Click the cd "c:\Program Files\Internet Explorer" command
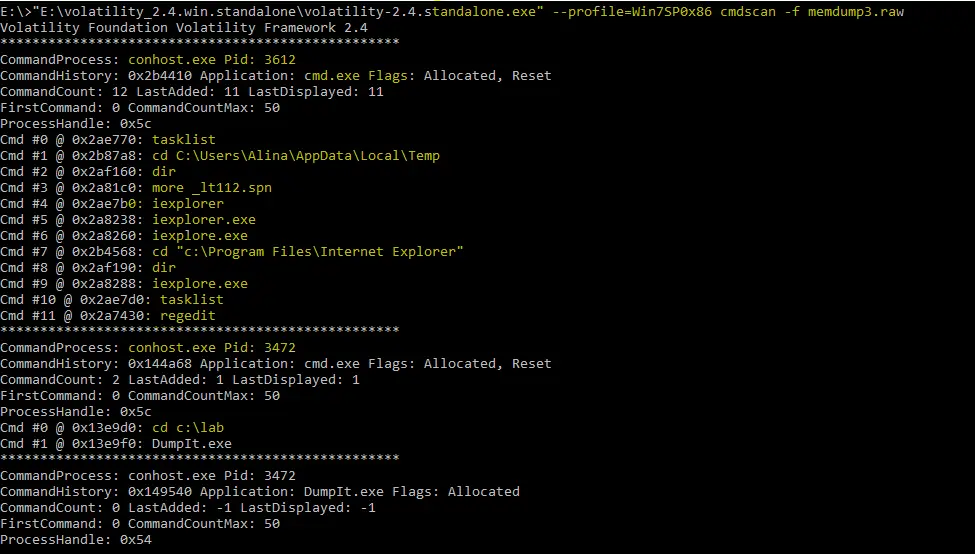 [x=308, y=252]
